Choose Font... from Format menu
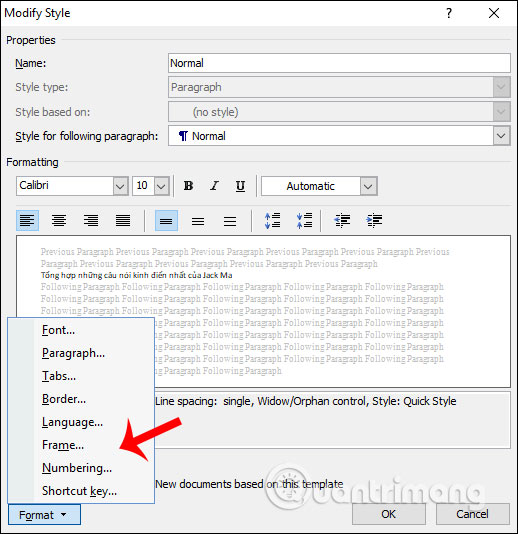This screenshot has width=518, height=534. [x=81, y=330]
